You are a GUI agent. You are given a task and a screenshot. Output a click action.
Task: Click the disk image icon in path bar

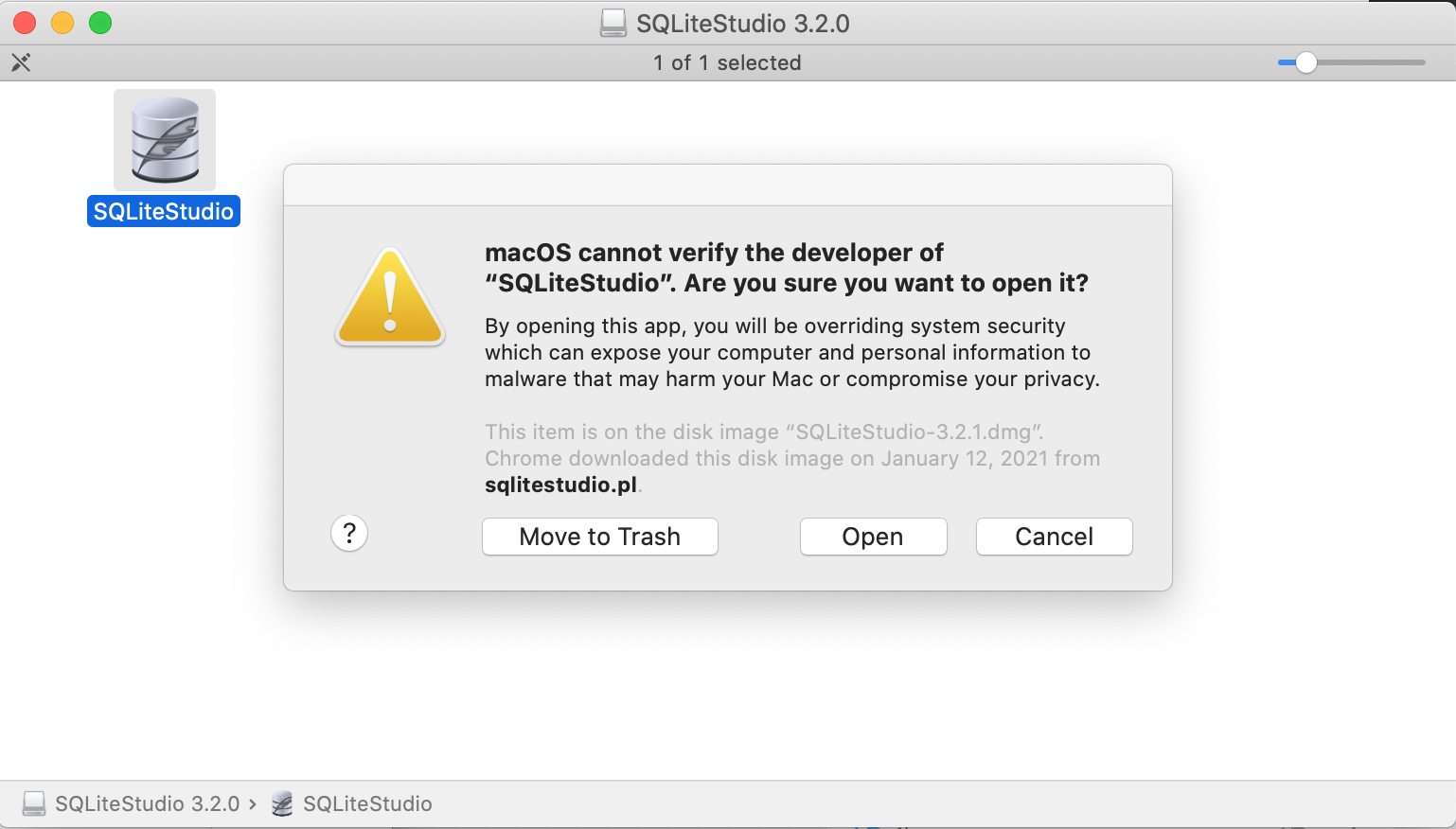(x=34, y=803)
